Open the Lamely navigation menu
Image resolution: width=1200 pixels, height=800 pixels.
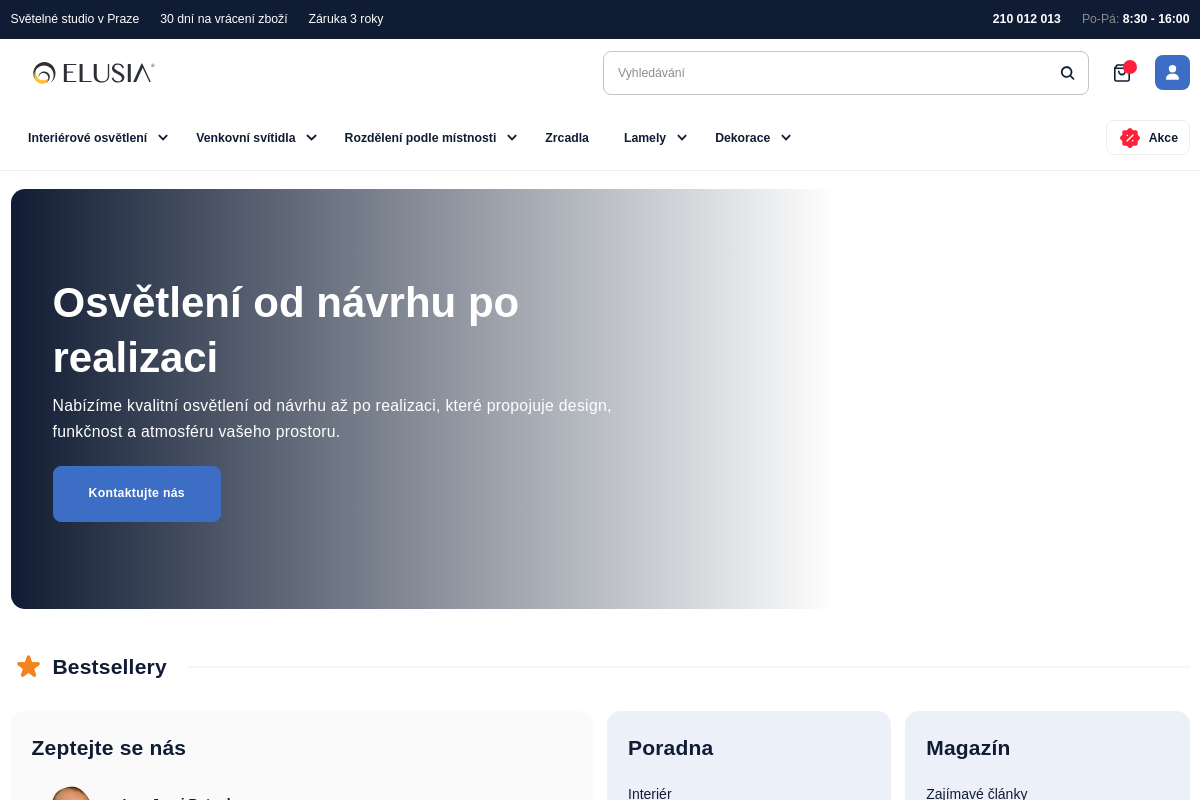coord(645,138)
